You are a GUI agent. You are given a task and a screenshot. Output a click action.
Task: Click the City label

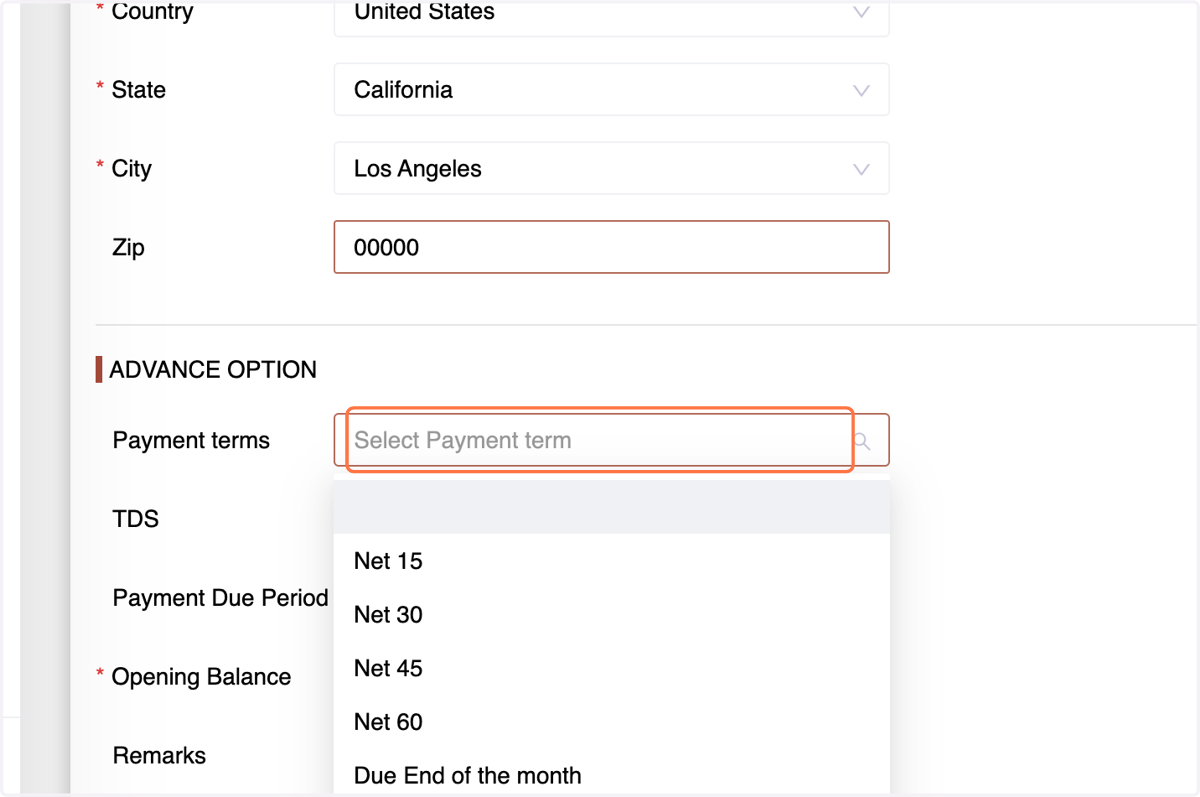pos(131,169)
